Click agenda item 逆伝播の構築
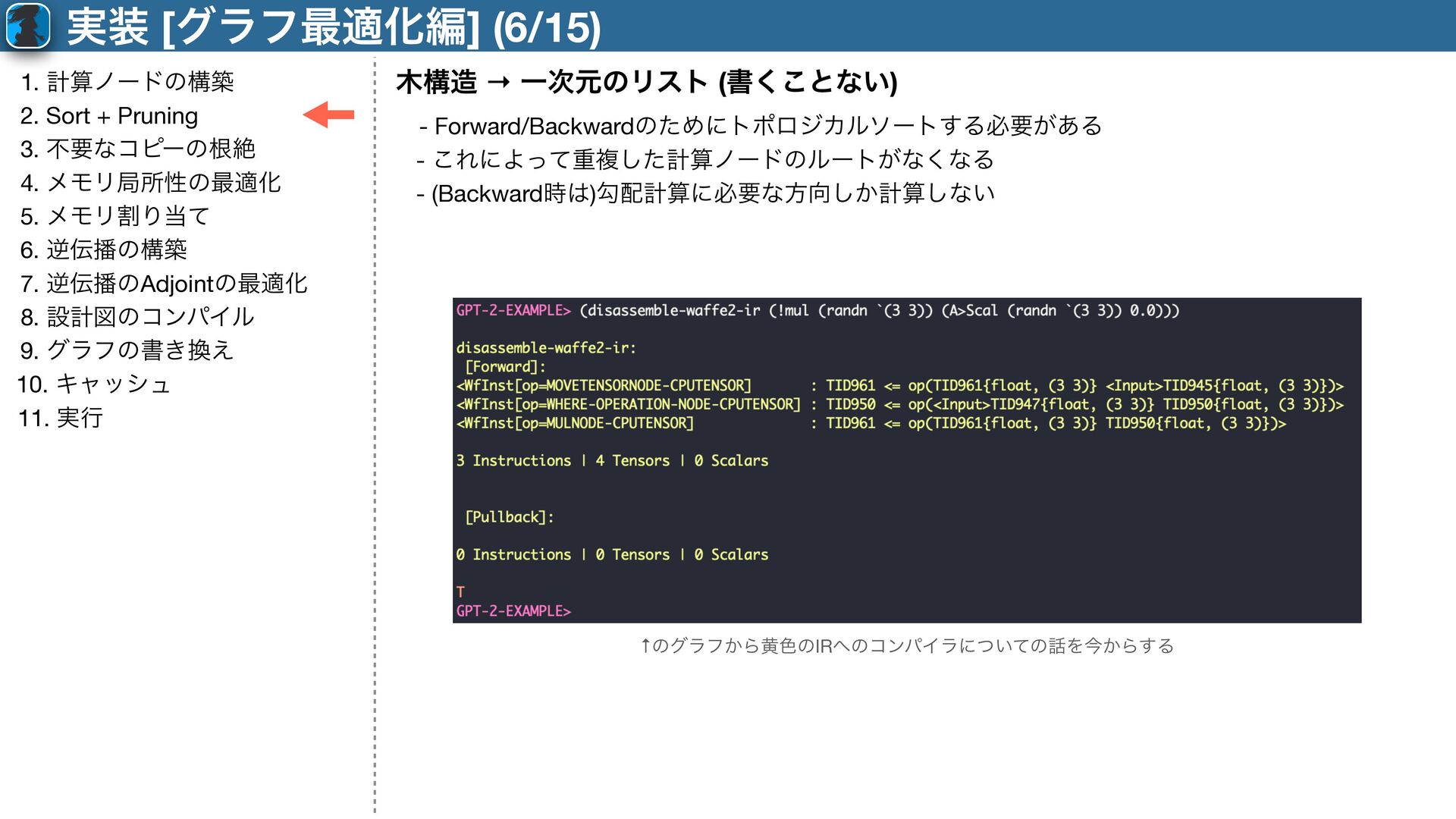 [104, 249]
